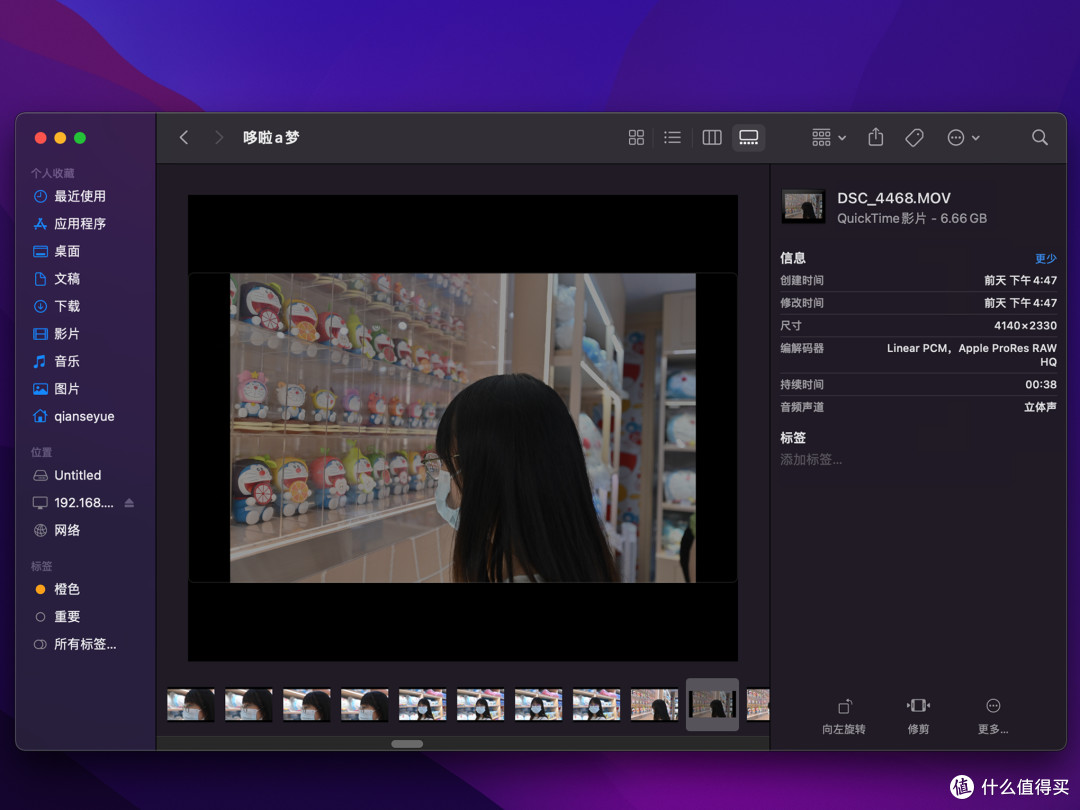Click the highlighted selected filmstrip thumbnail

click(712, 705)
